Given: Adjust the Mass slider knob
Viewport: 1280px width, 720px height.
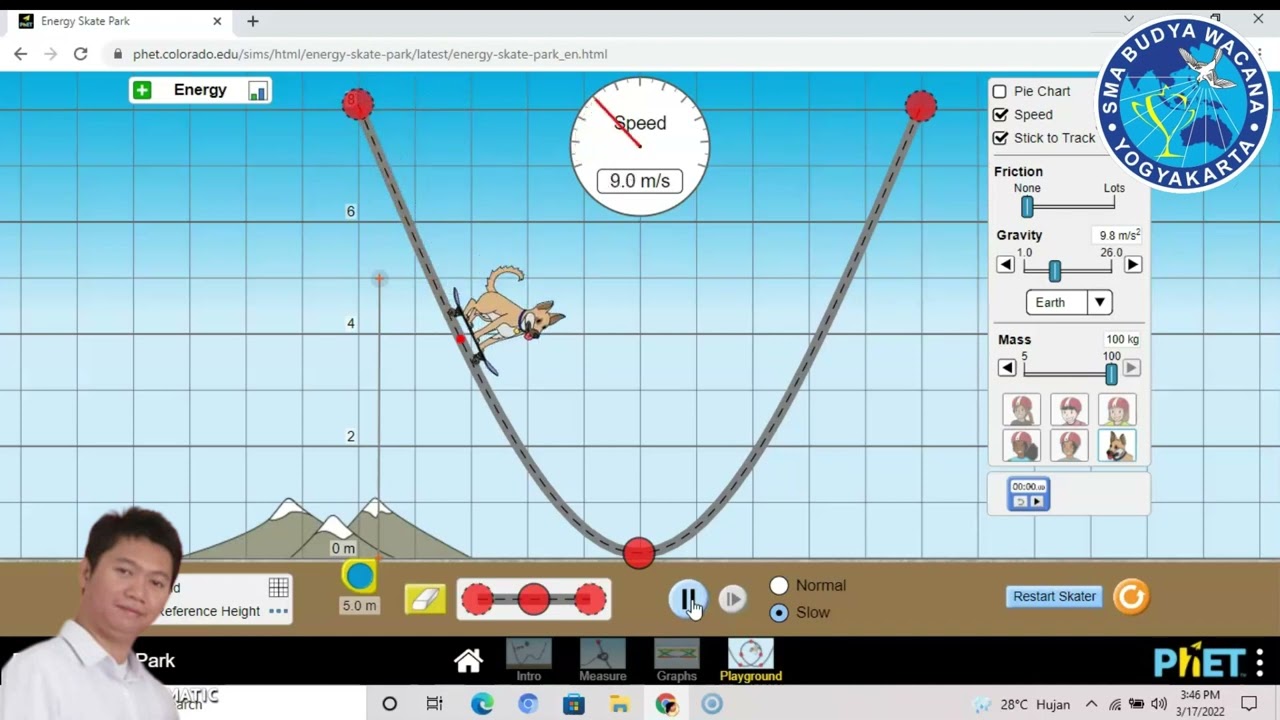Looking at the screenshot, I should point(1111,373).
